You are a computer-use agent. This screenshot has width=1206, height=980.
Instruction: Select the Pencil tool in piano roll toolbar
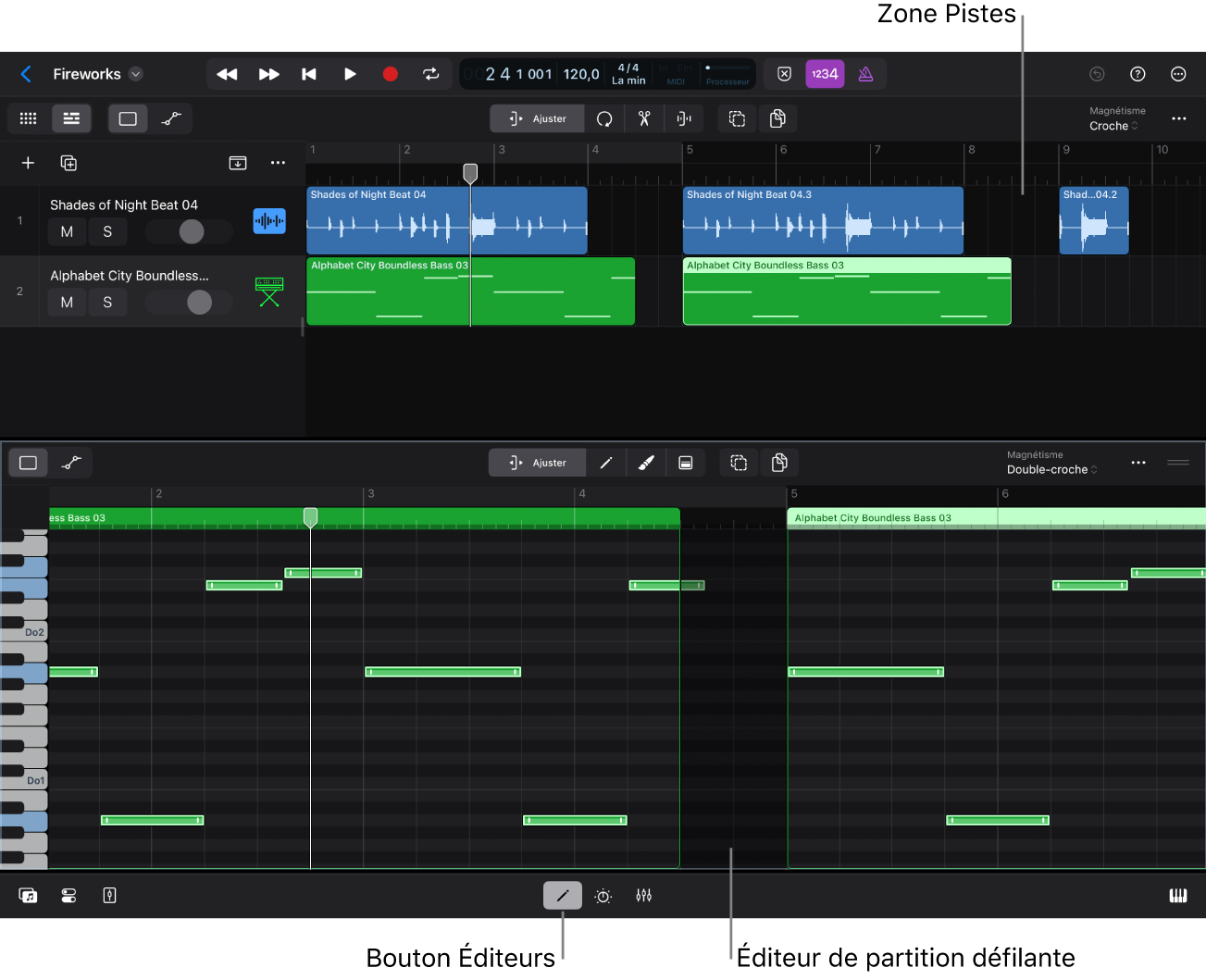tap(606, 463)
